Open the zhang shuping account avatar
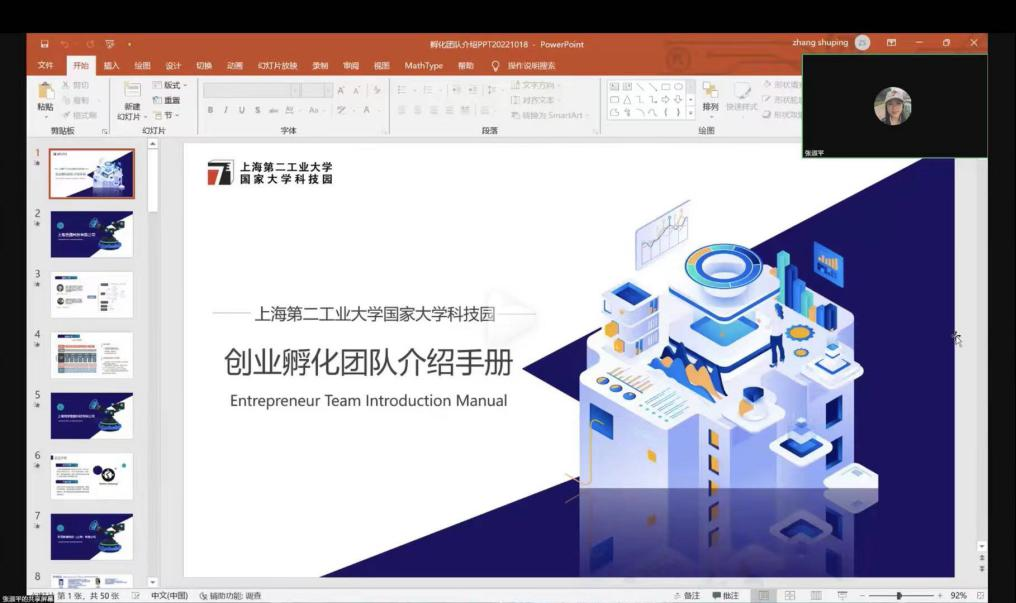Viewport: 1016px width, 603px height. pos(862,43)
